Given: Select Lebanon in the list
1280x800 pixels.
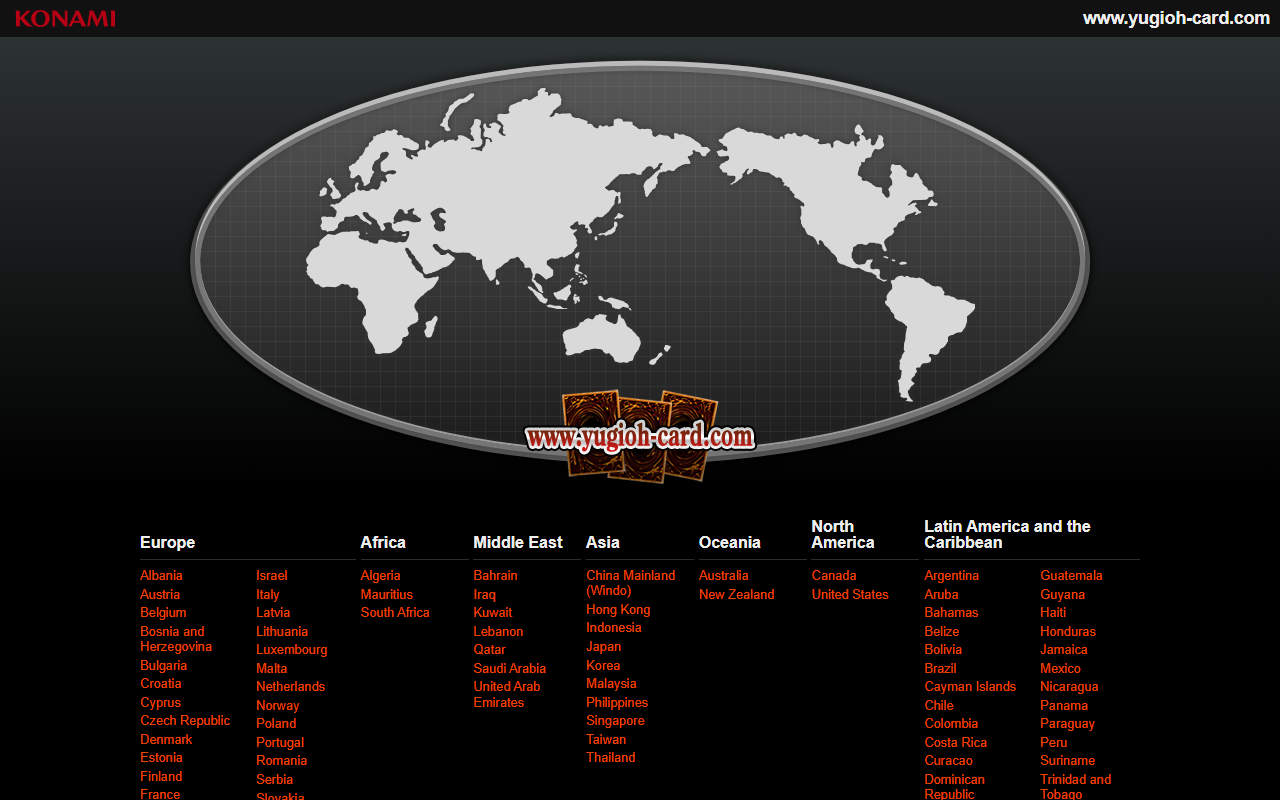Looking at the screenshot, I should pos(499,631).
